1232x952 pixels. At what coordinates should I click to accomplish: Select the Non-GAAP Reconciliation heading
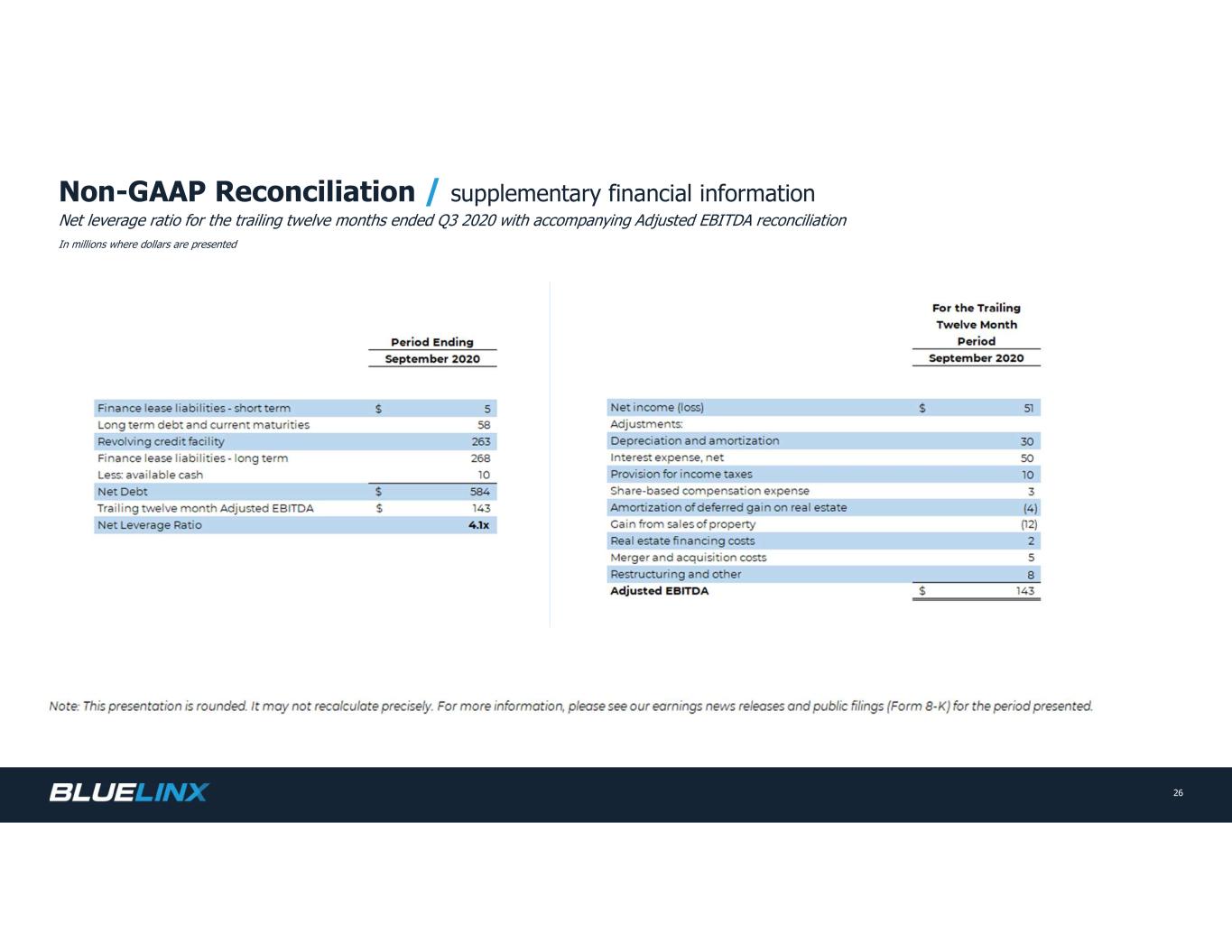[236, 192]
